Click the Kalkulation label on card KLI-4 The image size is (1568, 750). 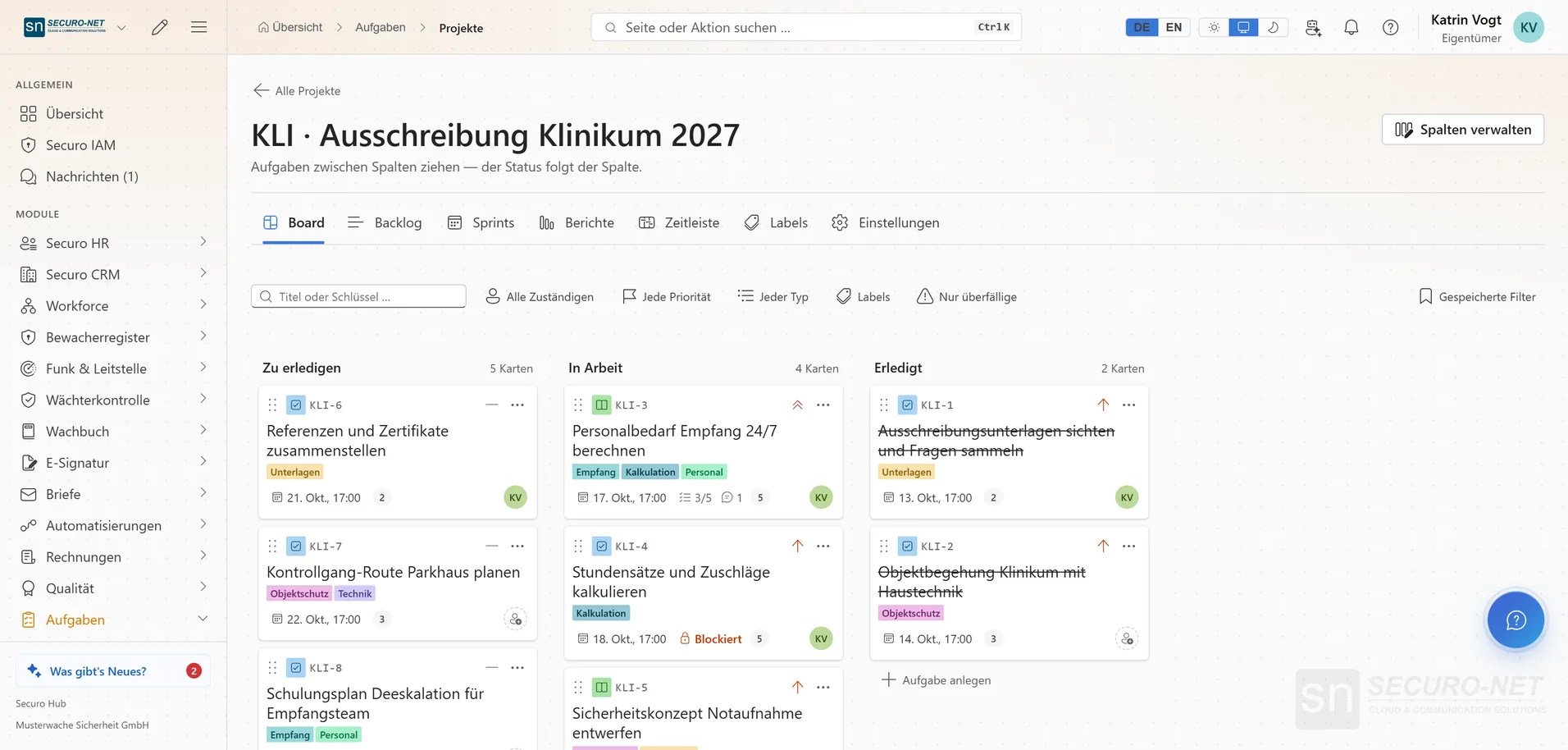pyautogui.click(x=601, y=613)
